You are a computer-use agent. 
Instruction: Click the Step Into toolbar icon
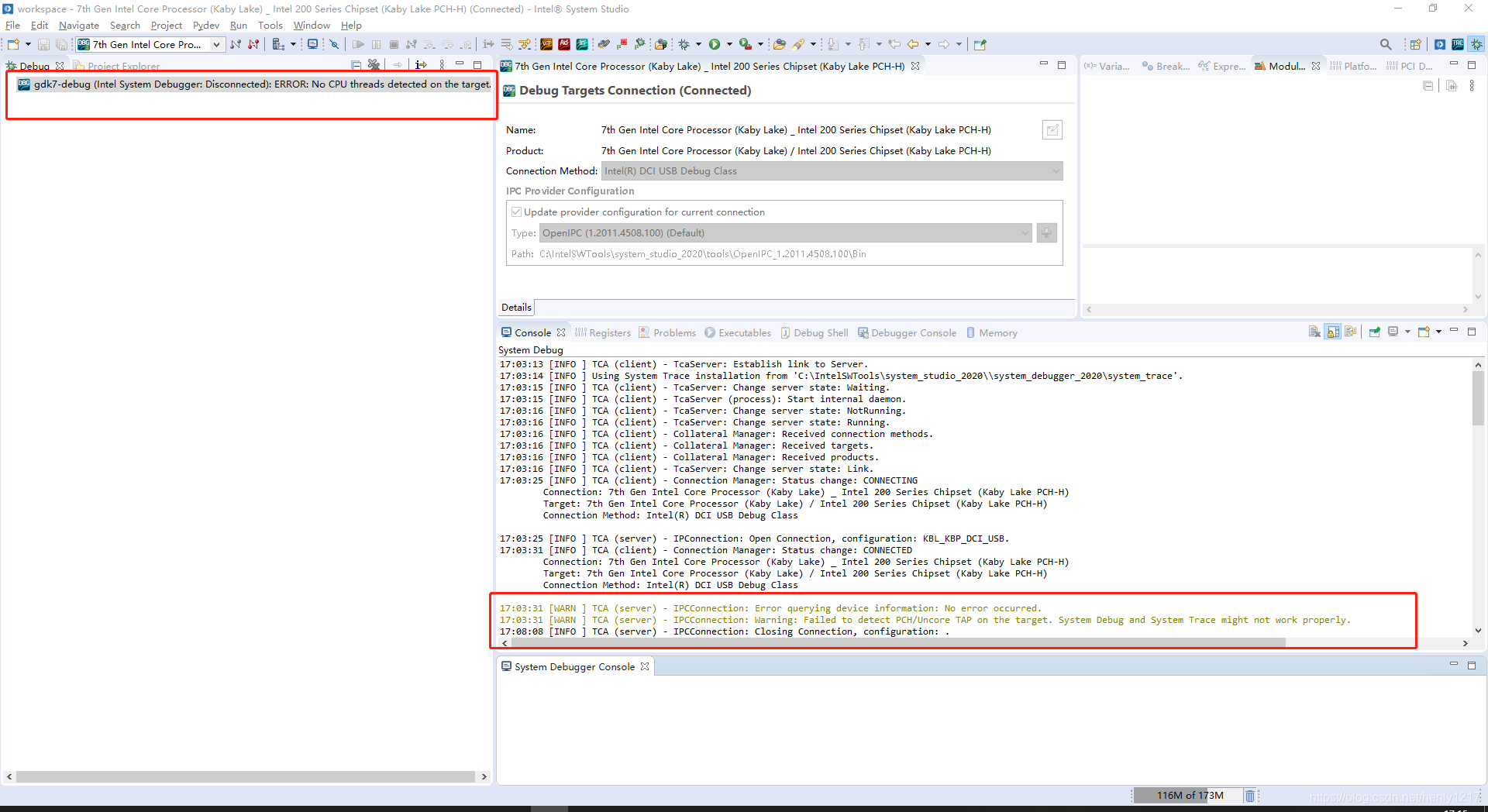[x=429, y=44]
